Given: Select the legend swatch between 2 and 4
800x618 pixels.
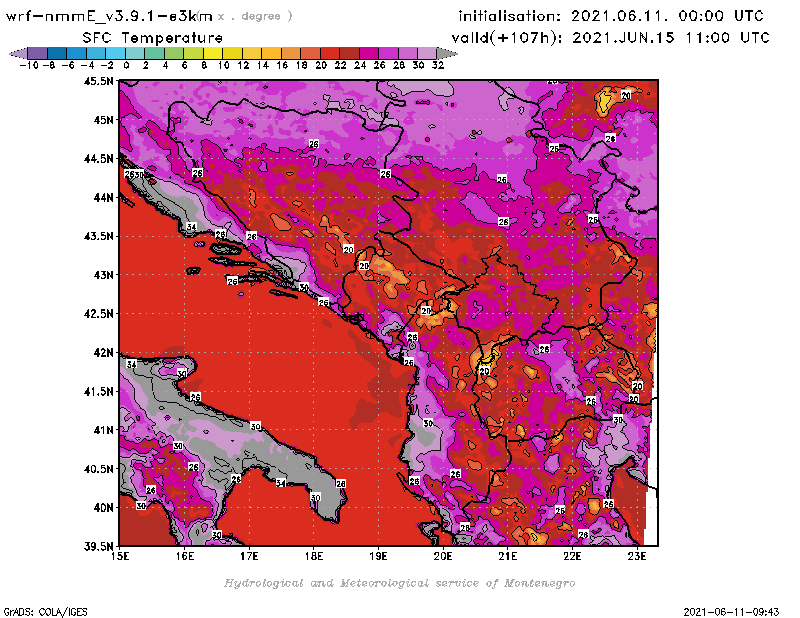Looking at the screenshot, I should (155, 53).
